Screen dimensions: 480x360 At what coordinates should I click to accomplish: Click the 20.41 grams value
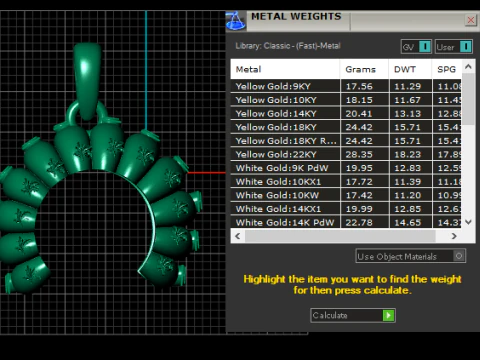(359, 114)
